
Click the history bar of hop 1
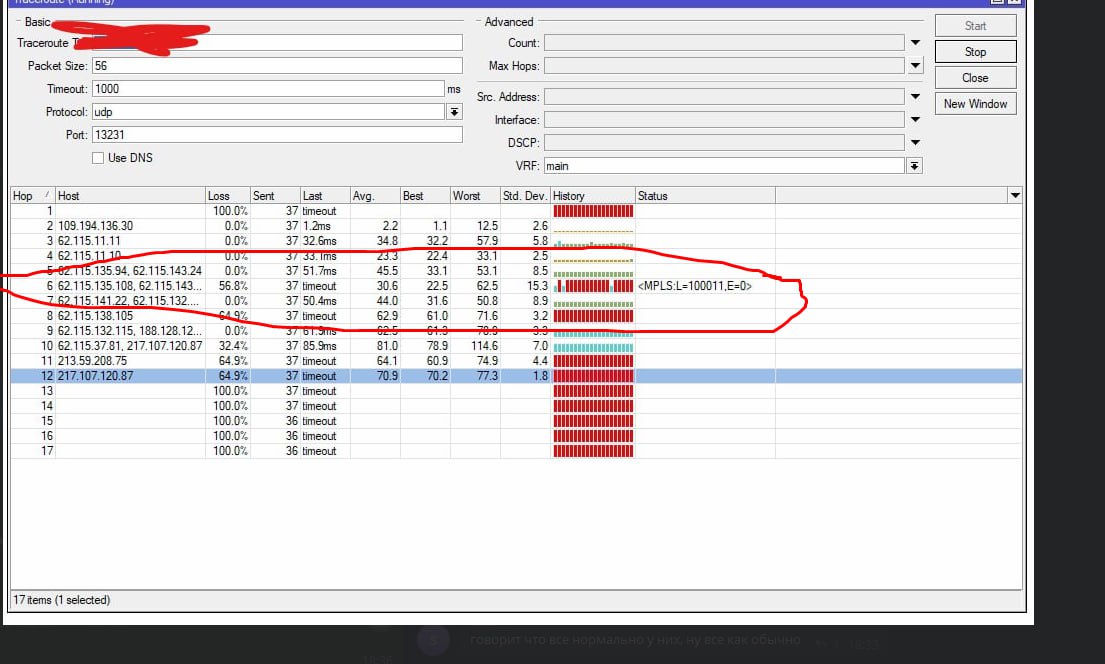(x=593, y=211)
